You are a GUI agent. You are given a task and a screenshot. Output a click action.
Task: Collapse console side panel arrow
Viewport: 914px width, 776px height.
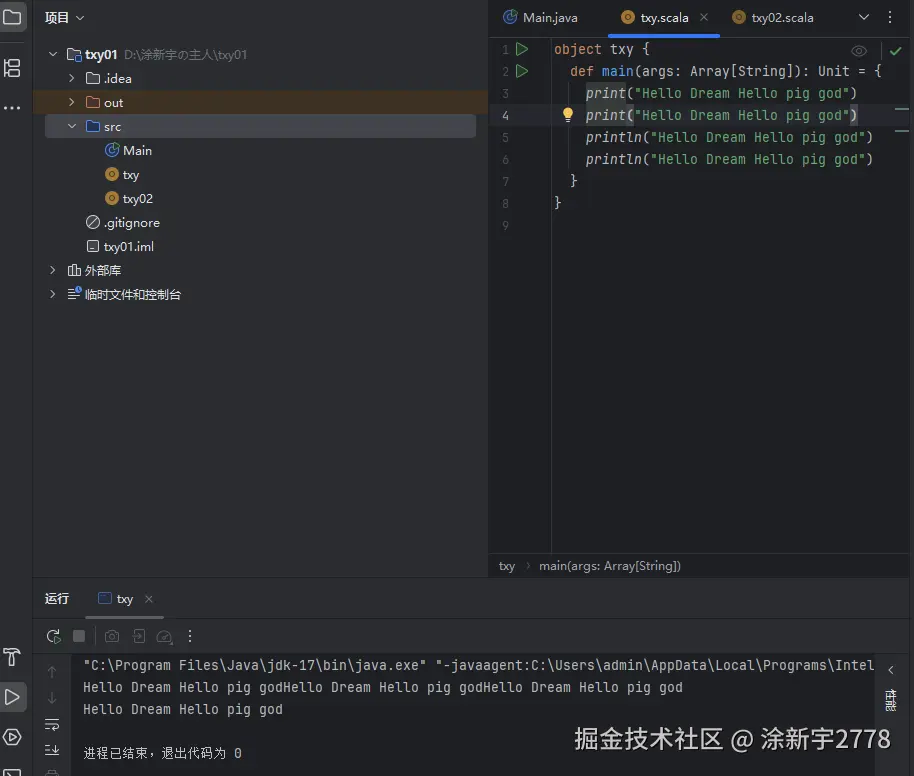click(x=891, y=670)
